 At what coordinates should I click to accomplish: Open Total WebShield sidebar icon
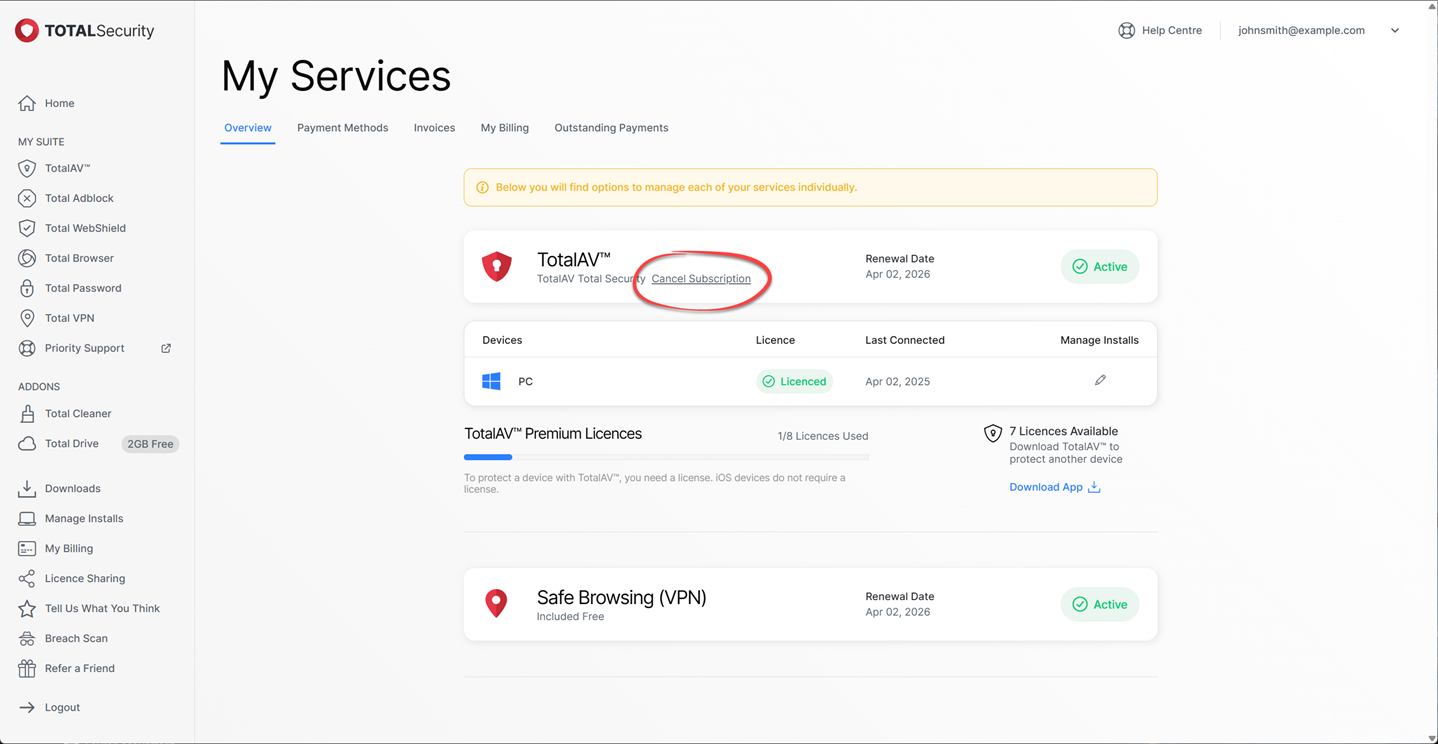(x=27, y=228)
